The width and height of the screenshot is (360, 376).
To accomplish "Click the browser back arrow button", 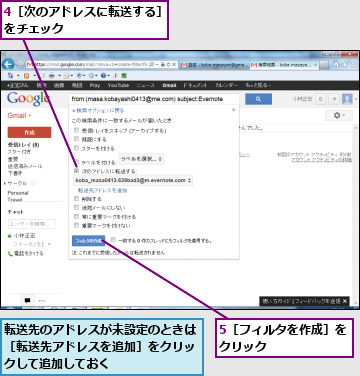I will [8, 64].
